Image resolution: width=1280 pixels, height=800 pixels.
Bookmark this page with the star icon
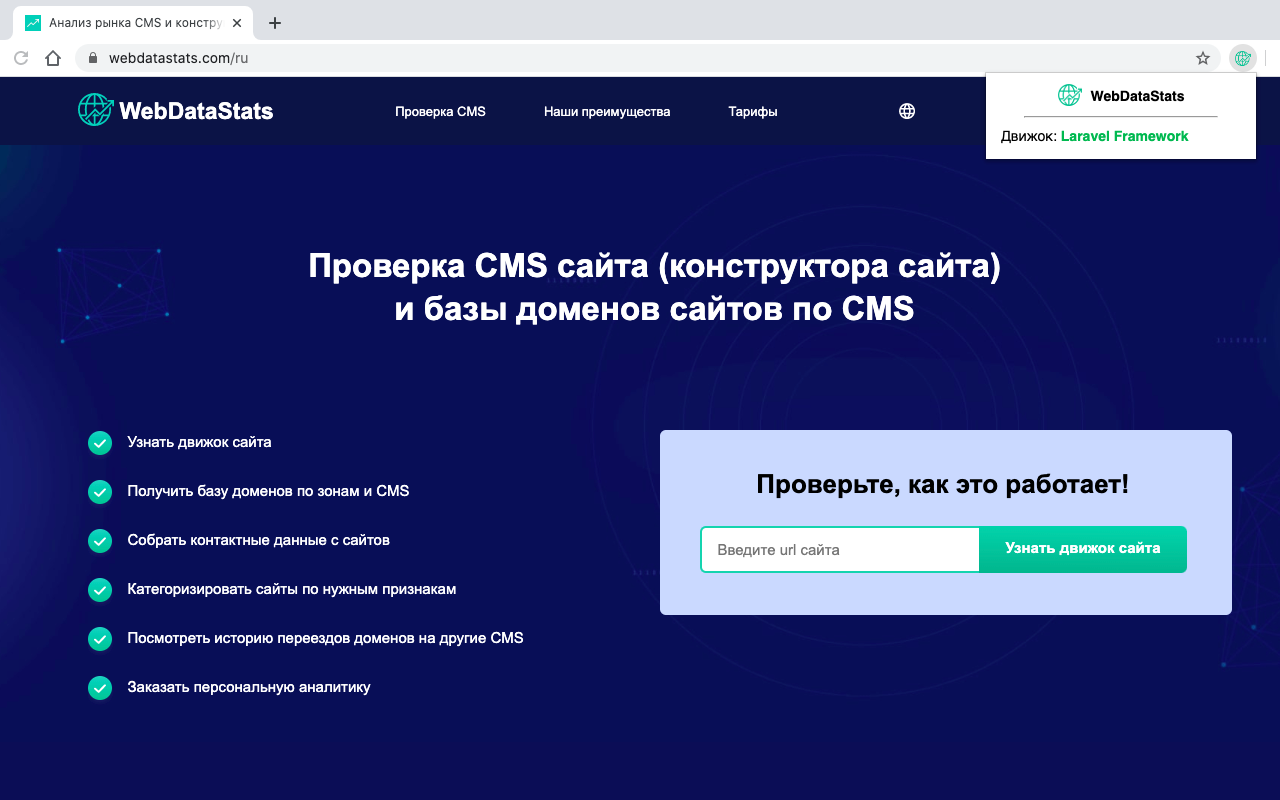click(1203, 58)
